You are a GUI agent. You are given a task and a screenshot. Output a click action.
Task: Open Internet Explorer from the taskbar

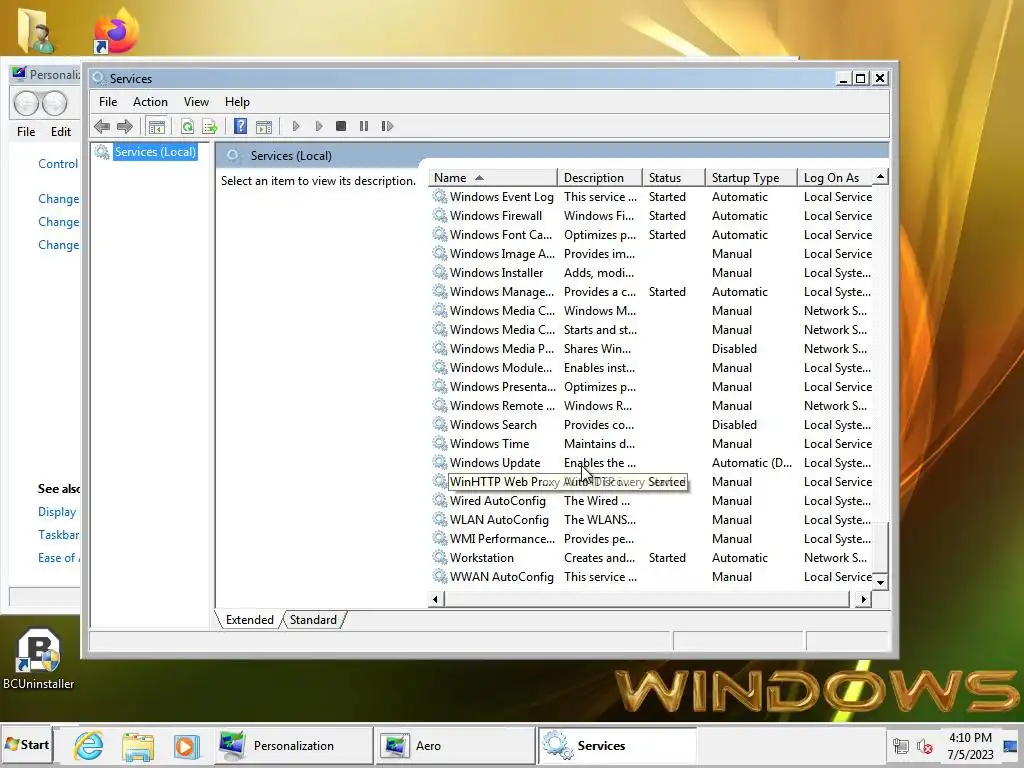(x=89, y=745)
